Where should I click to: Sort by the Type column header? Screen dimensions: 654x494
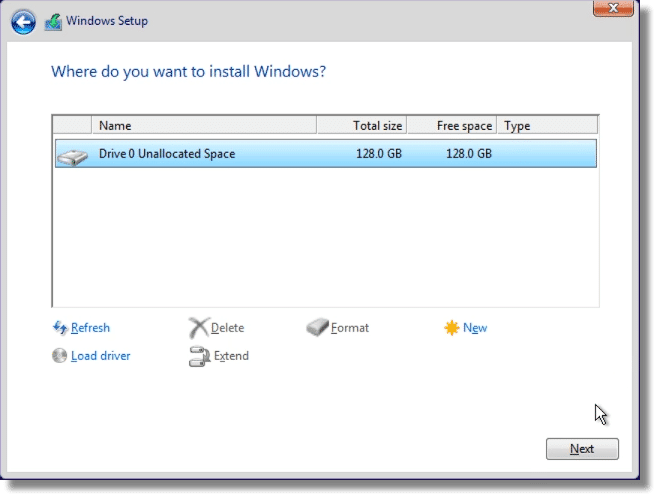tap(547, 126)
